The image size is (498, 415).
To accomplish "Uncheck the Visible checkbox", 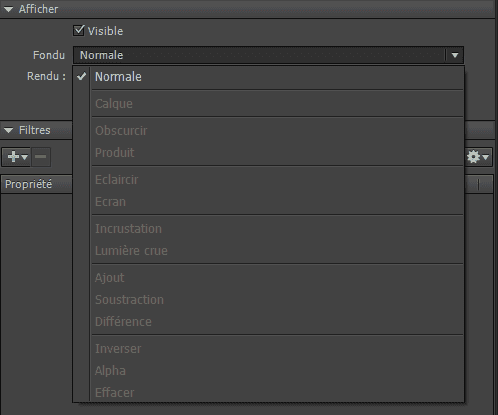I will [79, 31].
